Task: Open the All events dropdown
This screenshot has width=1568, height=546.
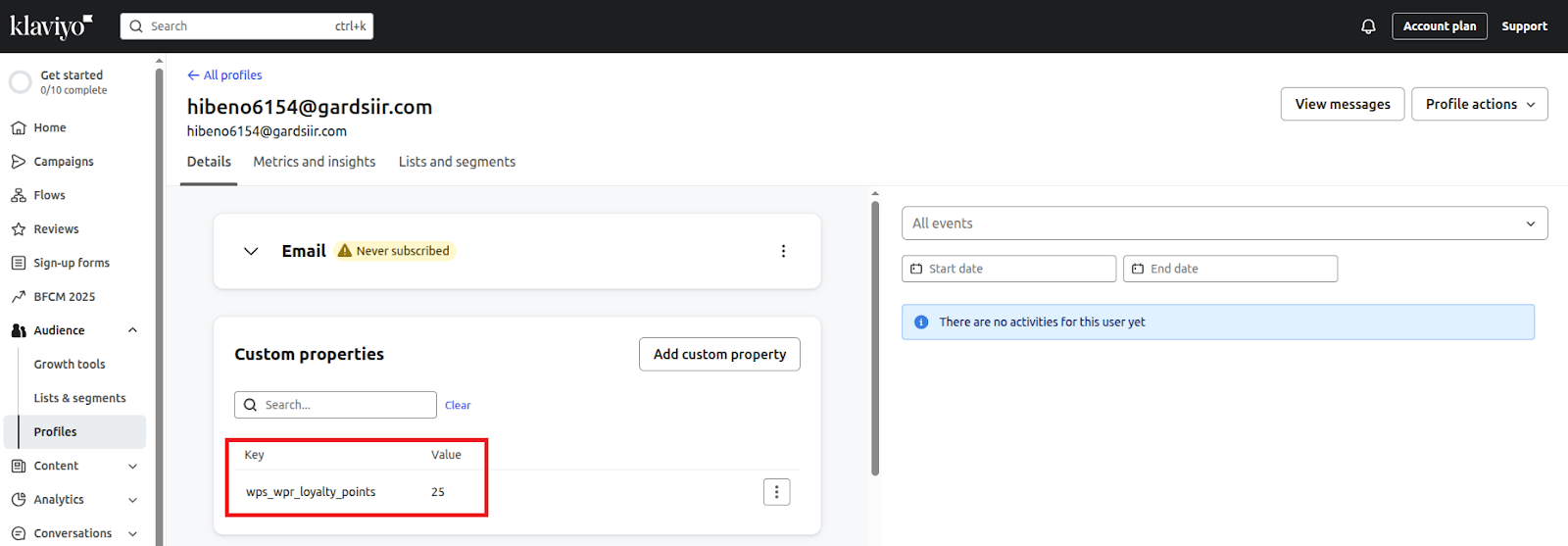Action: pos(1224,223)
